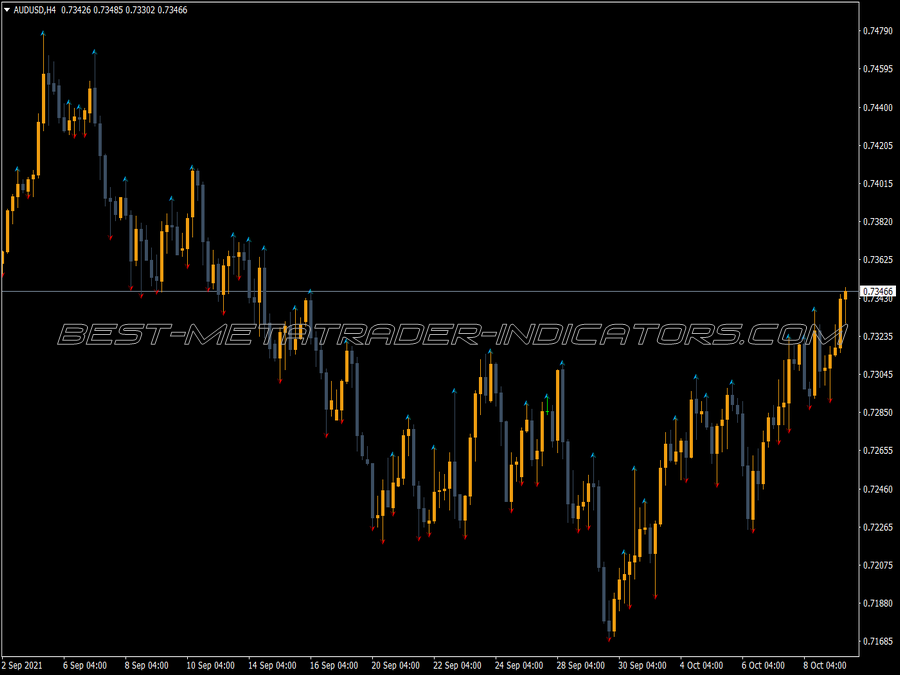Click the 0.72075 price scale label

[878, 565]
